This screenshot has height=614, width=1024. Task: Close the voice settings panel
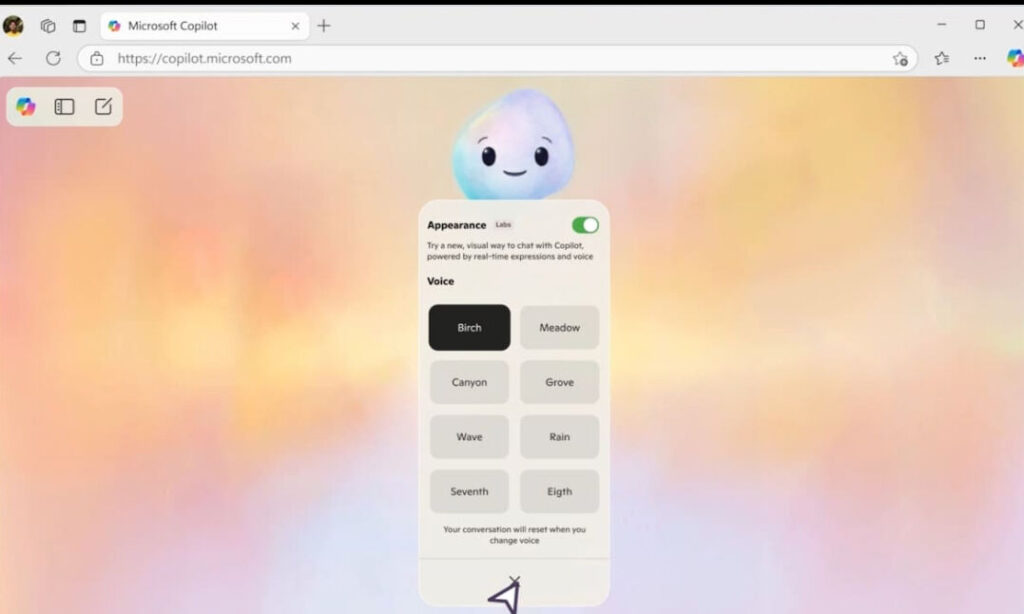click(x=514, y=580)
